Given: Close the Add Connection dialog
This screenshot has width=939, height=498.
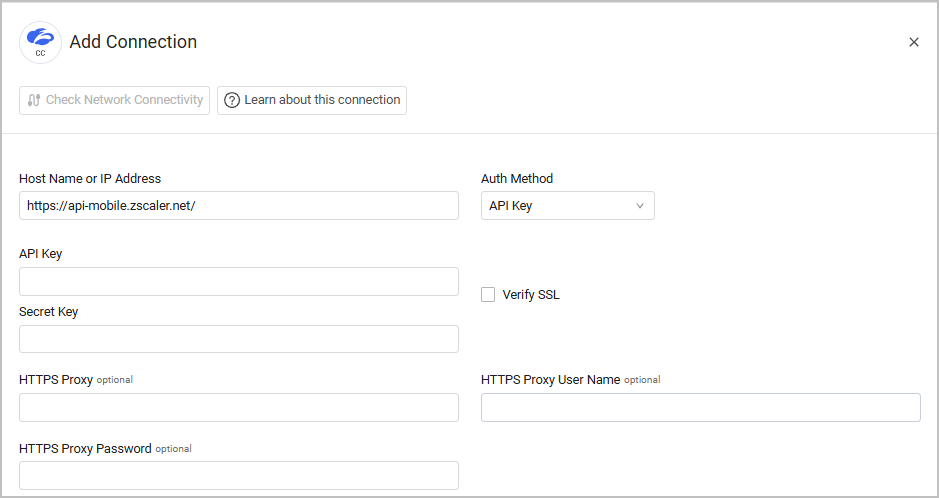Looking at the screenshot, I should 913,42.
